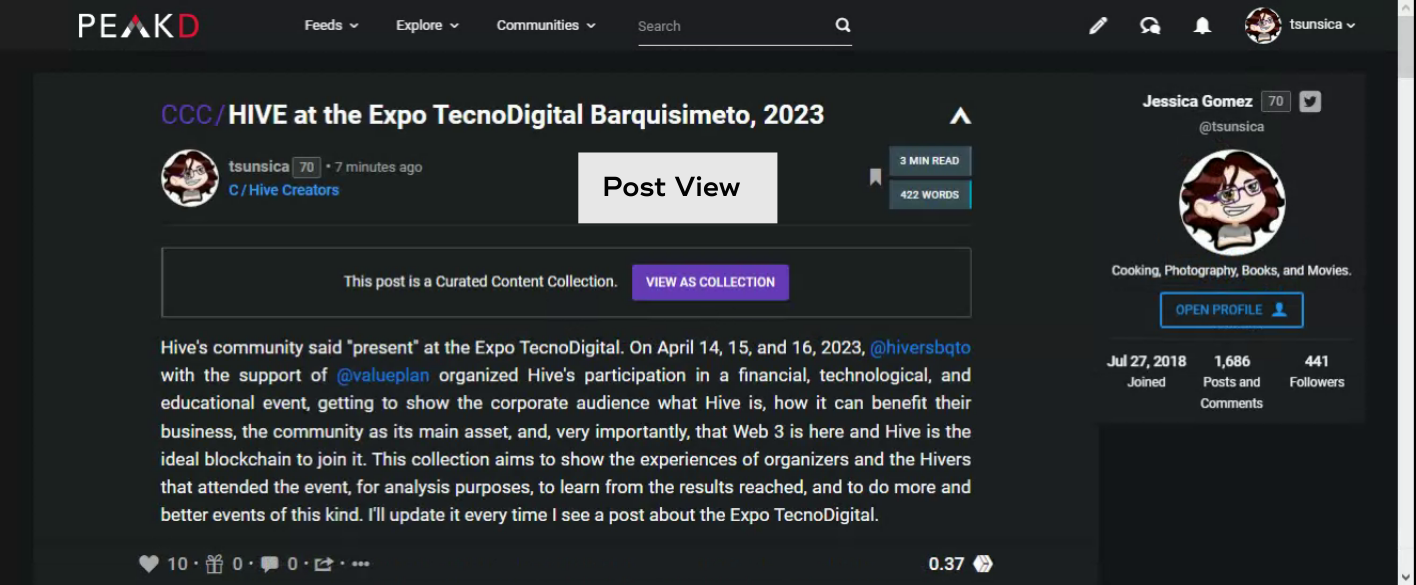Click the user avatar in the top bar
Viewport: 1416px width, 585px height.
(x=1263, y=25)
